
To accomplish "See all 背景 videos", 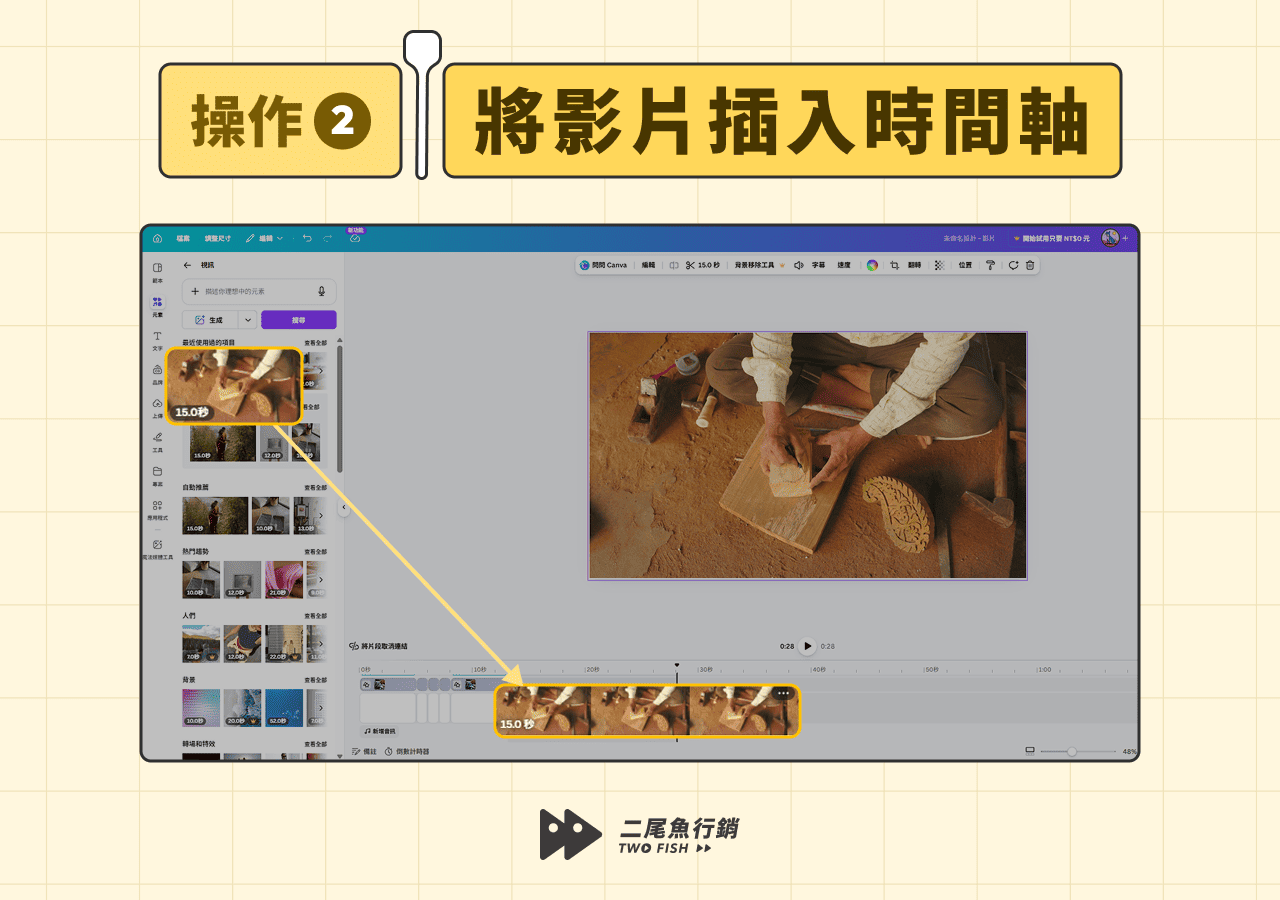I will [316, 680].
